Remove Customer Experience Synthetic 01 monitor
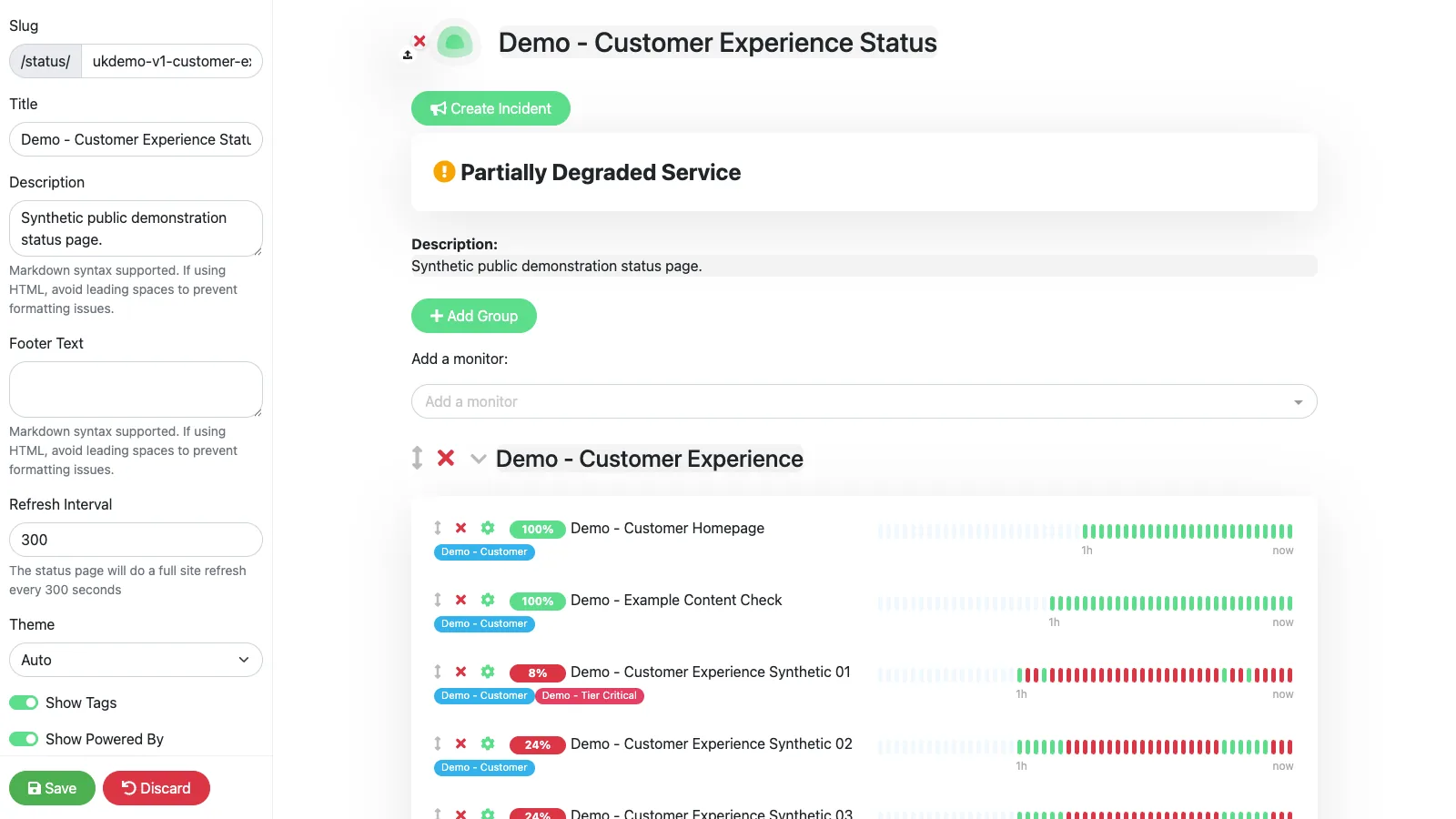Image resolution: width=1456 pixels, height=819 pixels. click(x=461, y=672)
